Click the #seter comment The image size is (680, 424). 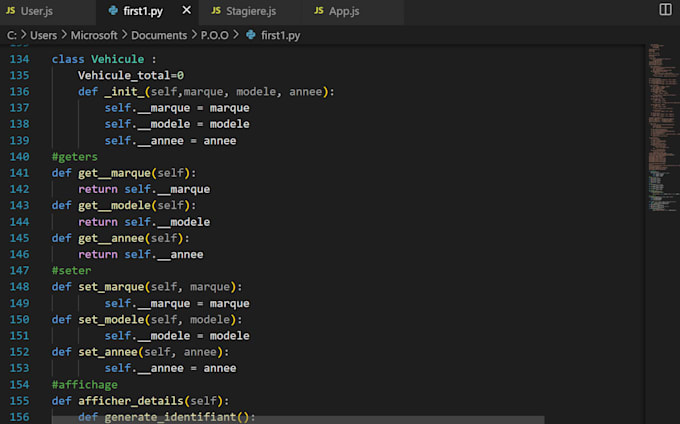[x=72, y=271]
